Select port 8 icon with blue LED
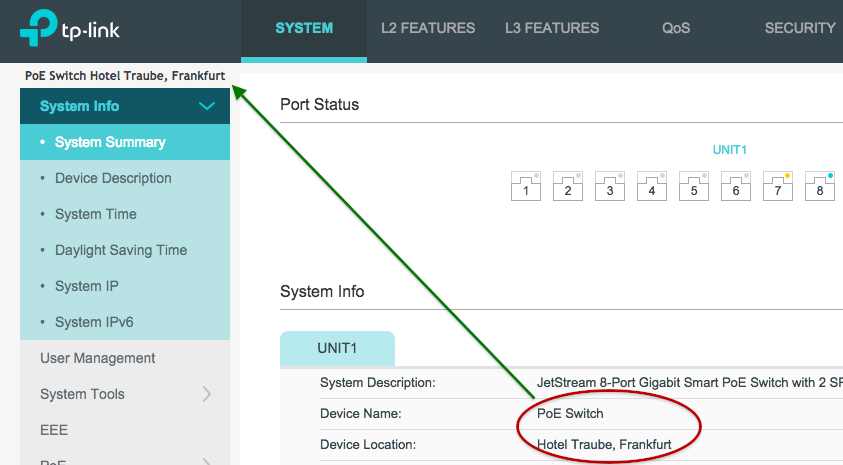The image size is (843, 465). point(819,186)
